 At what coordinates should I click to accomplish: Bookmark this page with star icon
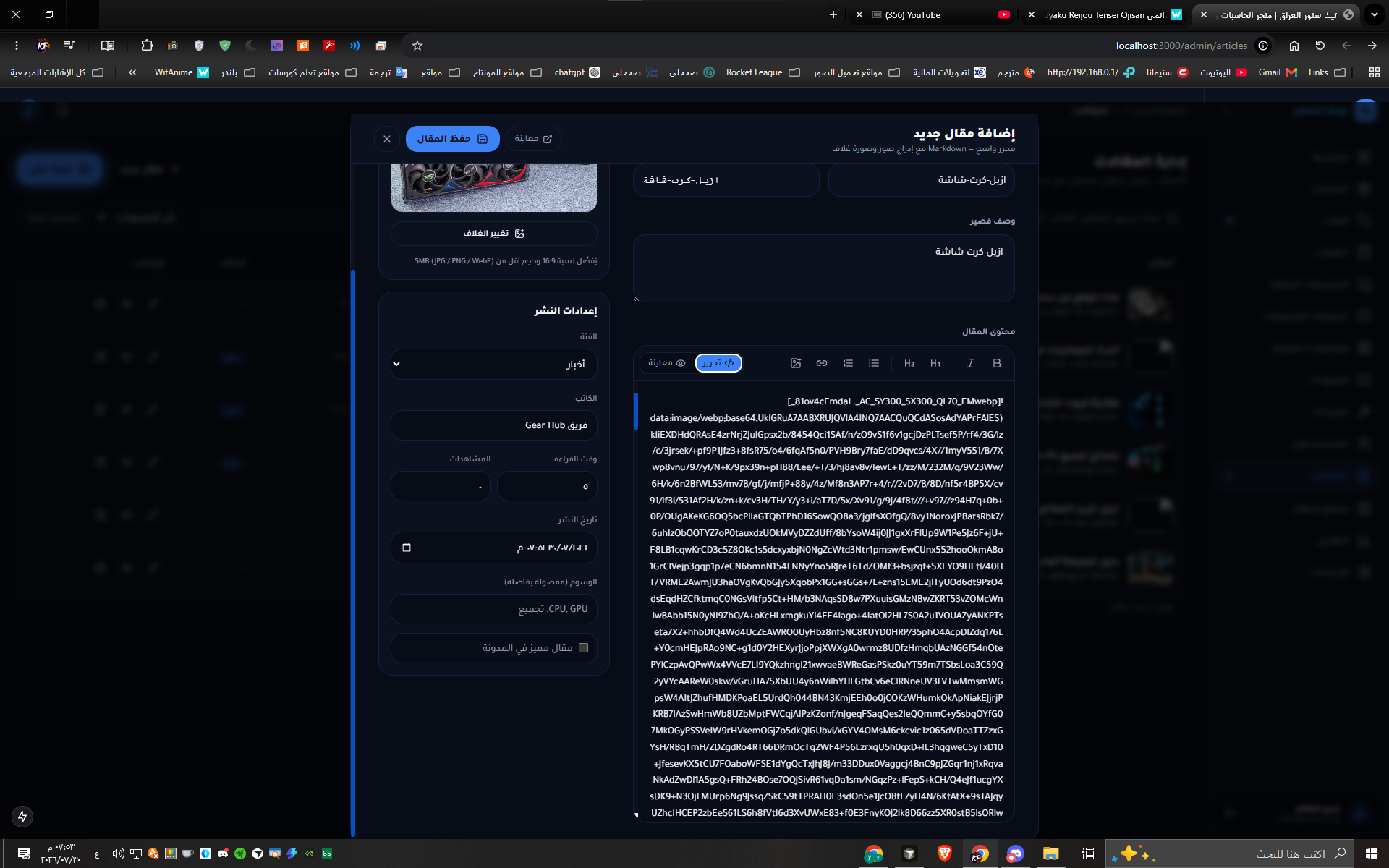coord(417,46)
